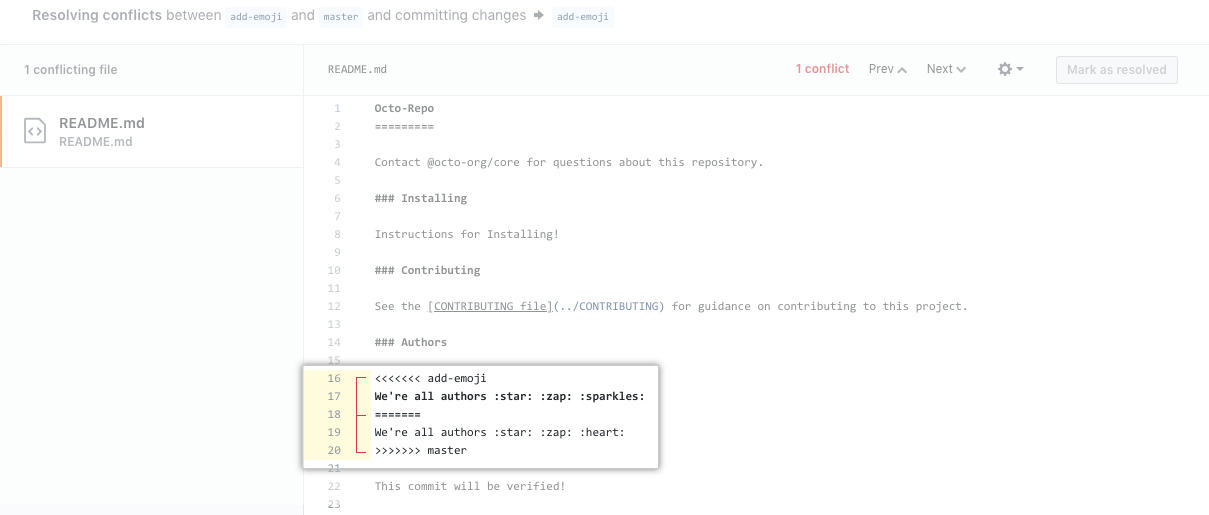This screenshot has height=515, width=1209.
Task: Click the ======= conflict separator line
Action: coord(397,414)
